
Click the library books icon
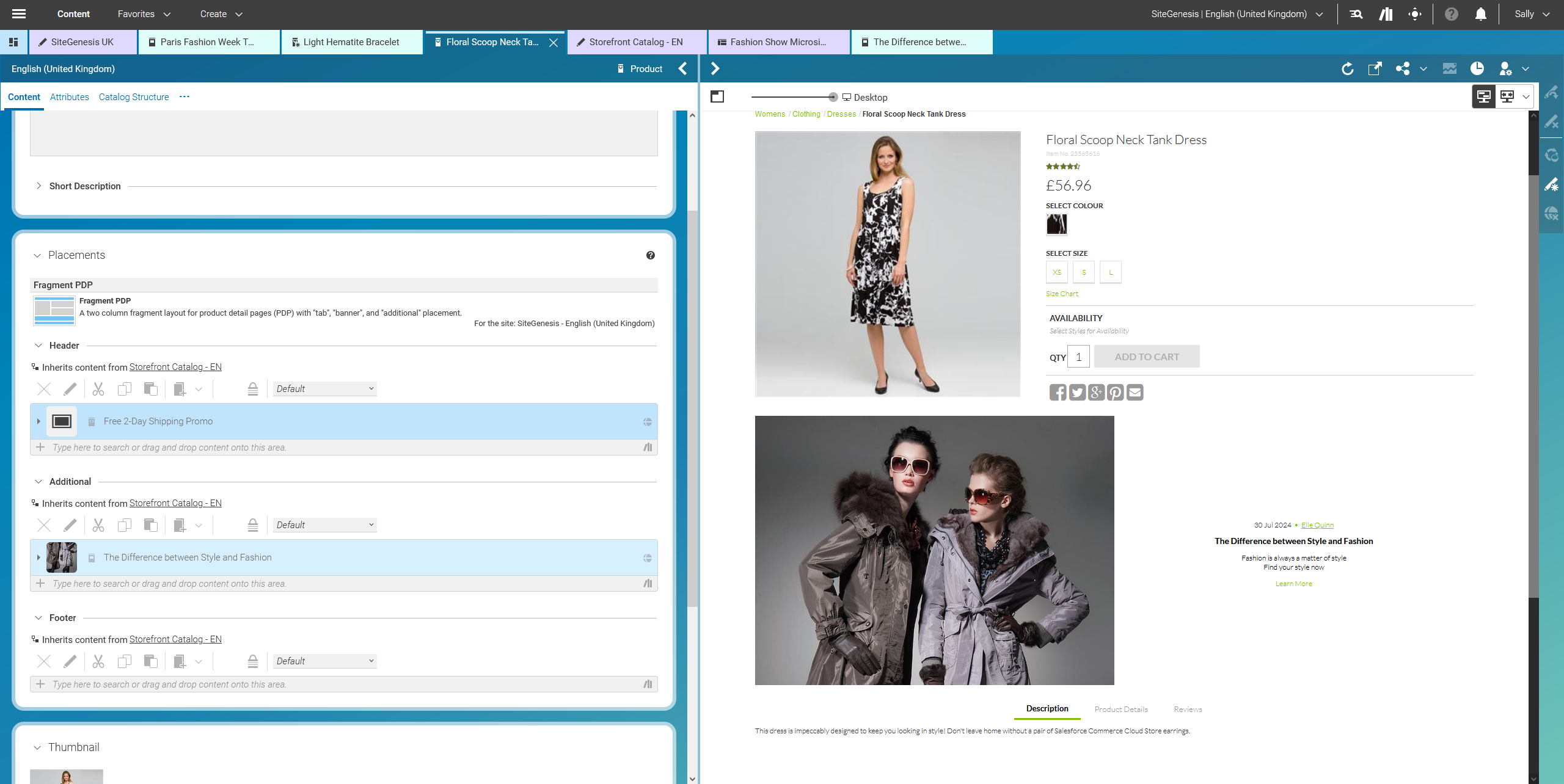click(x=1386, y=14)
